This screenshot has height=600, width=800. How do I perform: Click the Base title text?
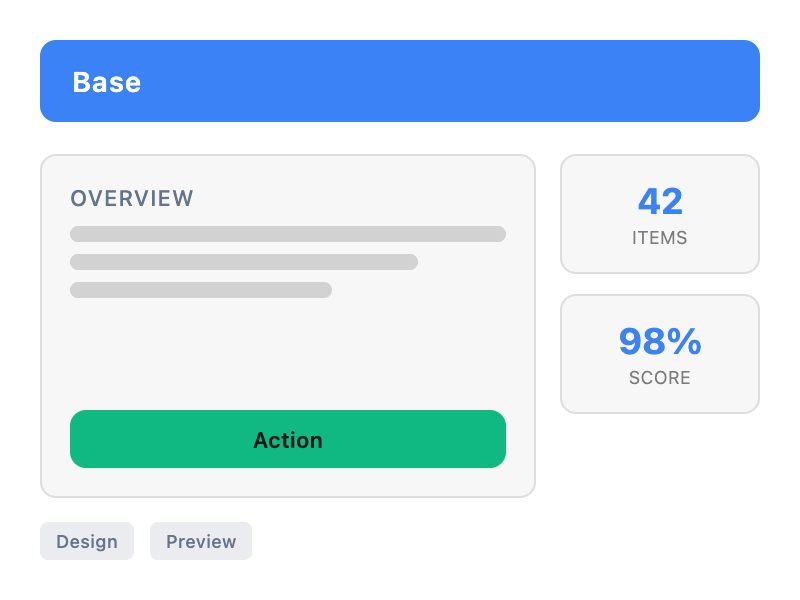pyautogui.click(x=107, y=82)
